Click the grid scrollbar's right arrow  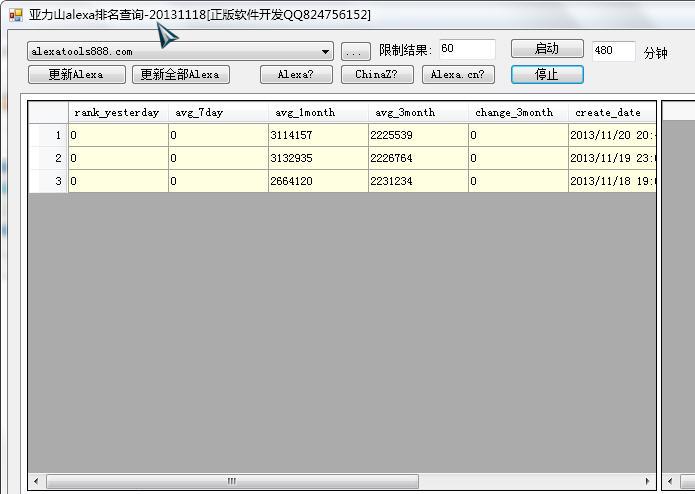coord(648,481)
